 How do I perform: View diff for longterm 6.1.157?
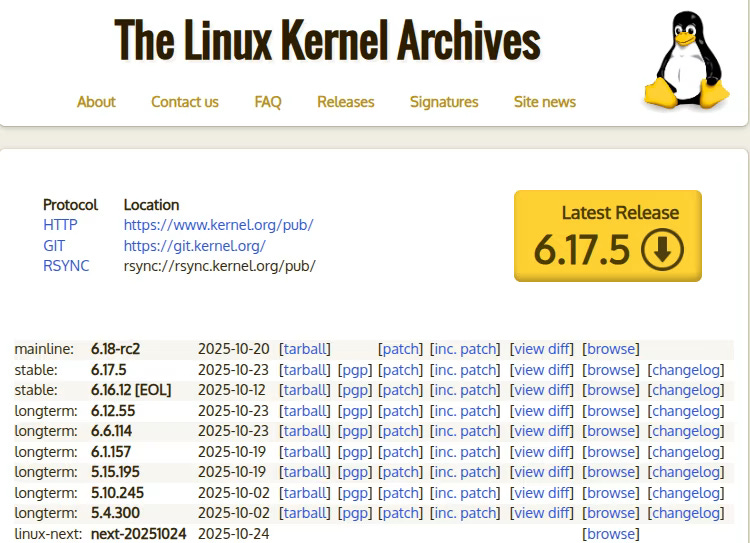(541, 452)
